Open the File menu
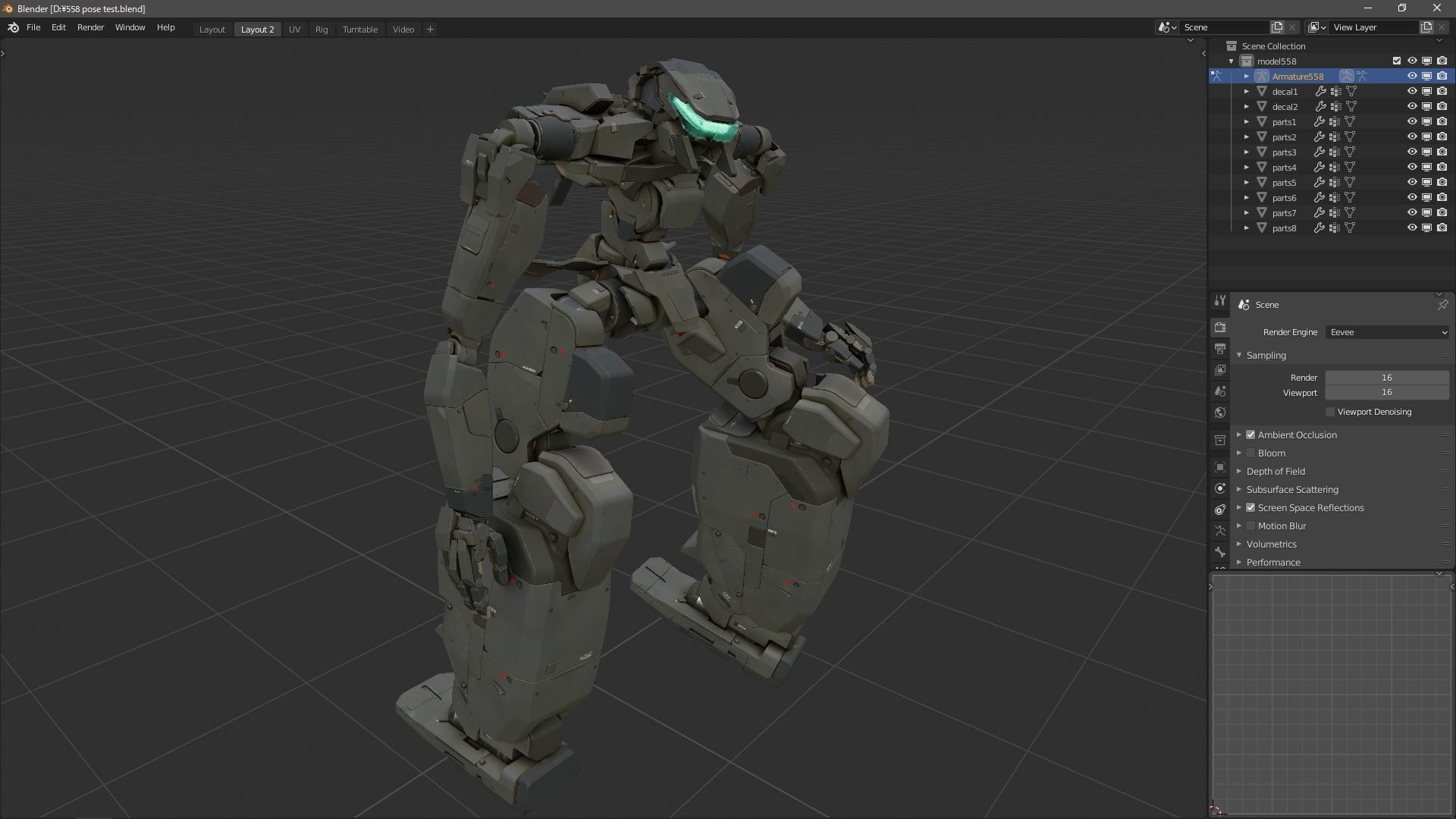The height and width of the screenshot is (819, 1456). pos(33,27)
